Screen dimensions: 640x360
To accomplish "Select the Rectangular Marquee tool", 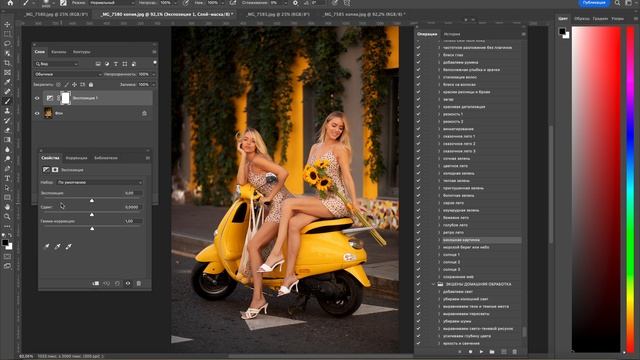I will tap(7, 34).
